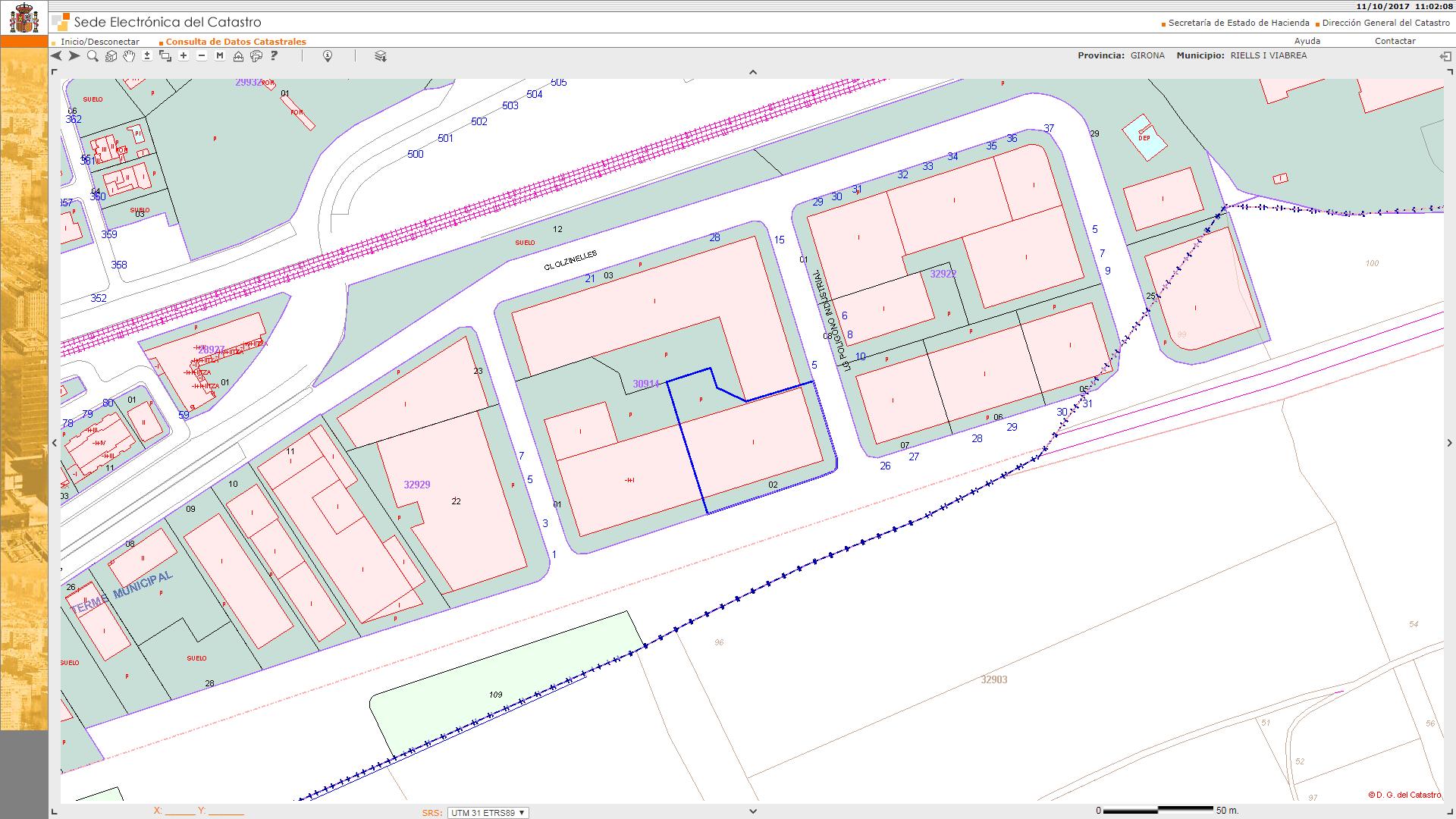This screenshot has height=819, width=1456.
Task: Activate the hand pan tool
Action: pos(129,56)
